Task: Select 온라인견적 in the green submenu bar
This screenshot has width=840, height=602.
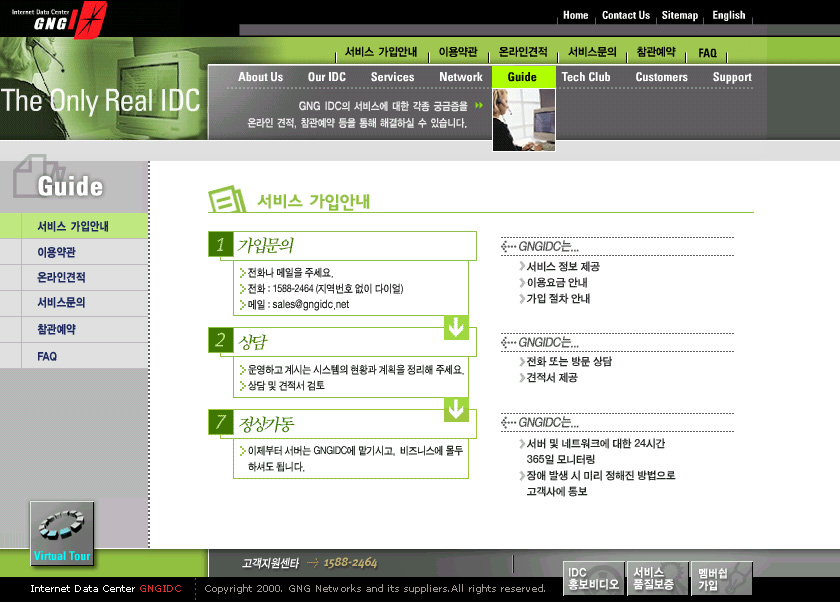Action: [523, 52]
